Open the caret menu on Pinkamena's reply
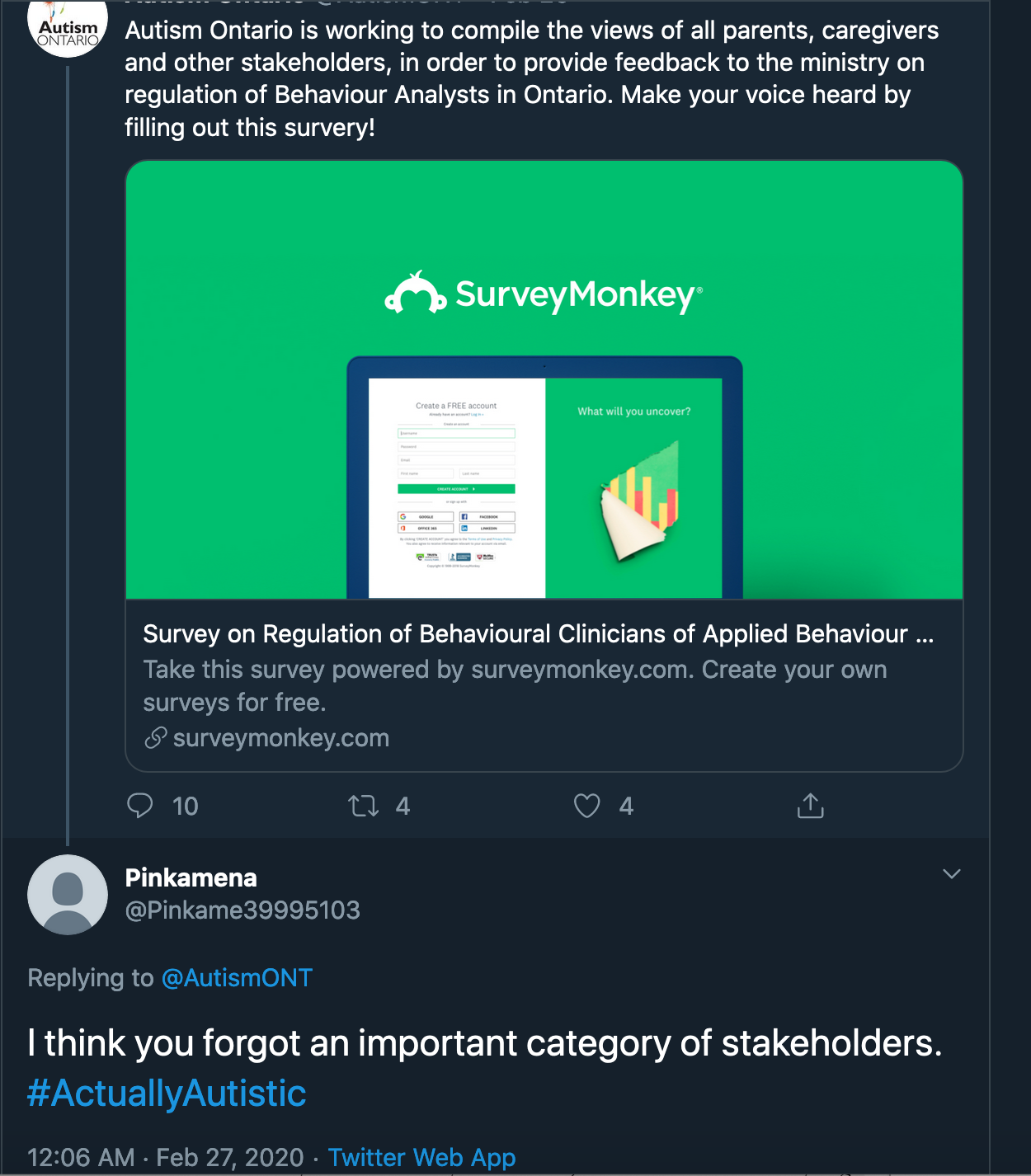This screenshot has height=1176, width=1031. (x=953, y=874)
